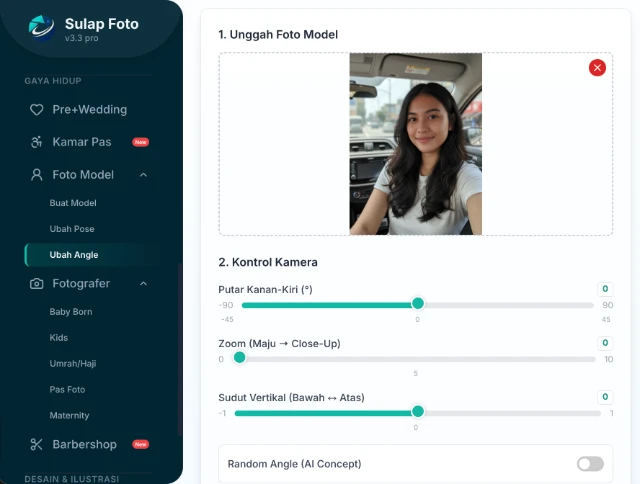This screenshot has width=640, height=484.
Task: Click the Sulap Foto logo icon
Action: coord(42,29)
